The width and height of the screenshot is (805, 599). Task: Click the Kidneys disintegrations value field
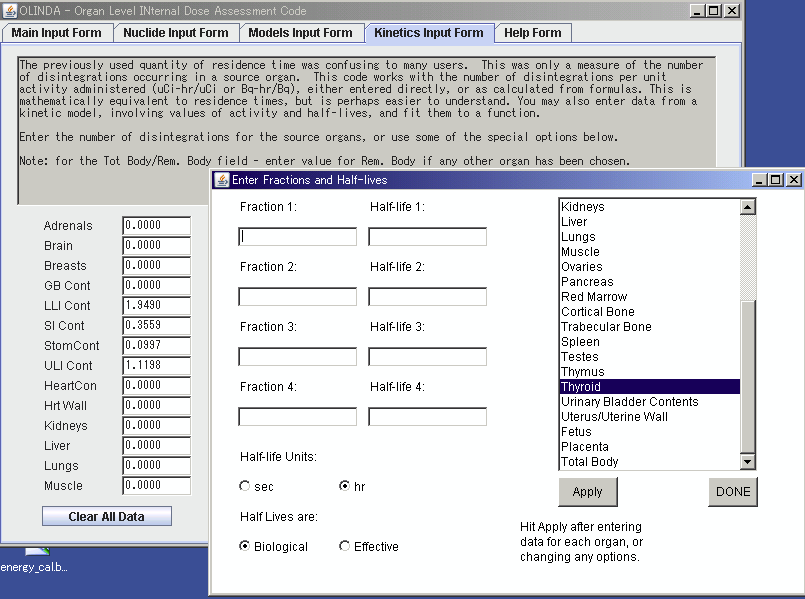click(x=156, y=425)
